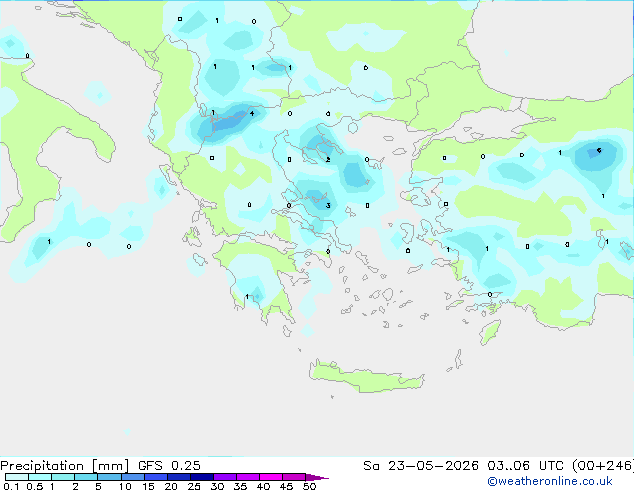Viewport: 634px width, 490px height.
Task: Select the 5–10 mm legend color box
Action: [x=109, y=477]
